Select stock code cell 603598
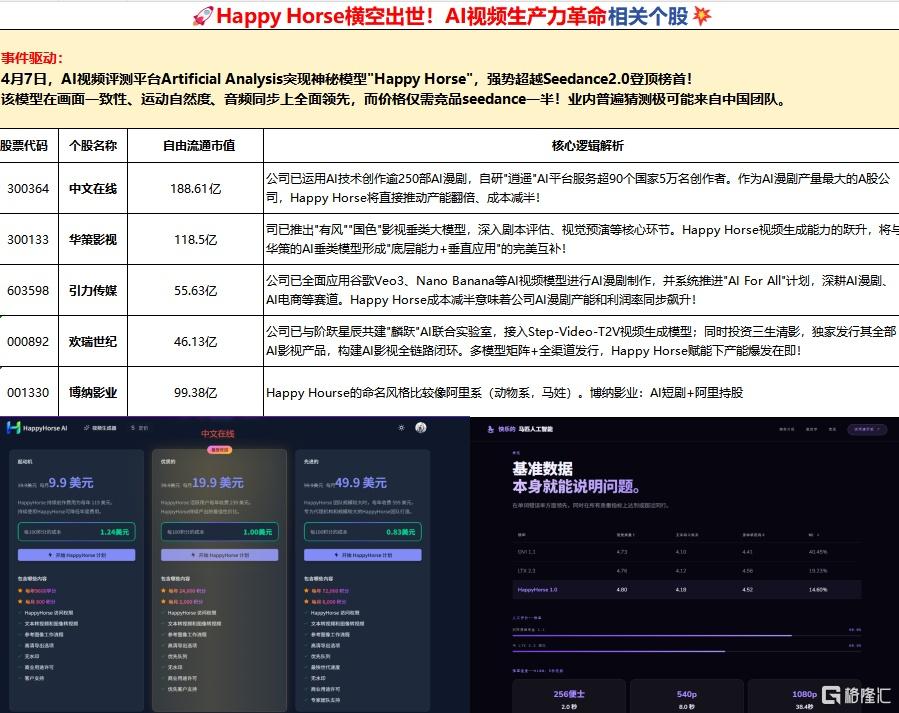Viewport: 899px width, 713px height. point(28,291)
